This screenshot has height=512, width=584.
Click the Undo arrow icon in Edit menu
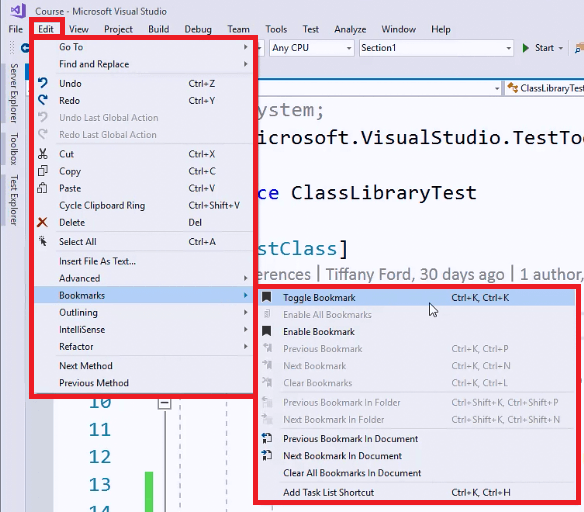pos(42,83)
